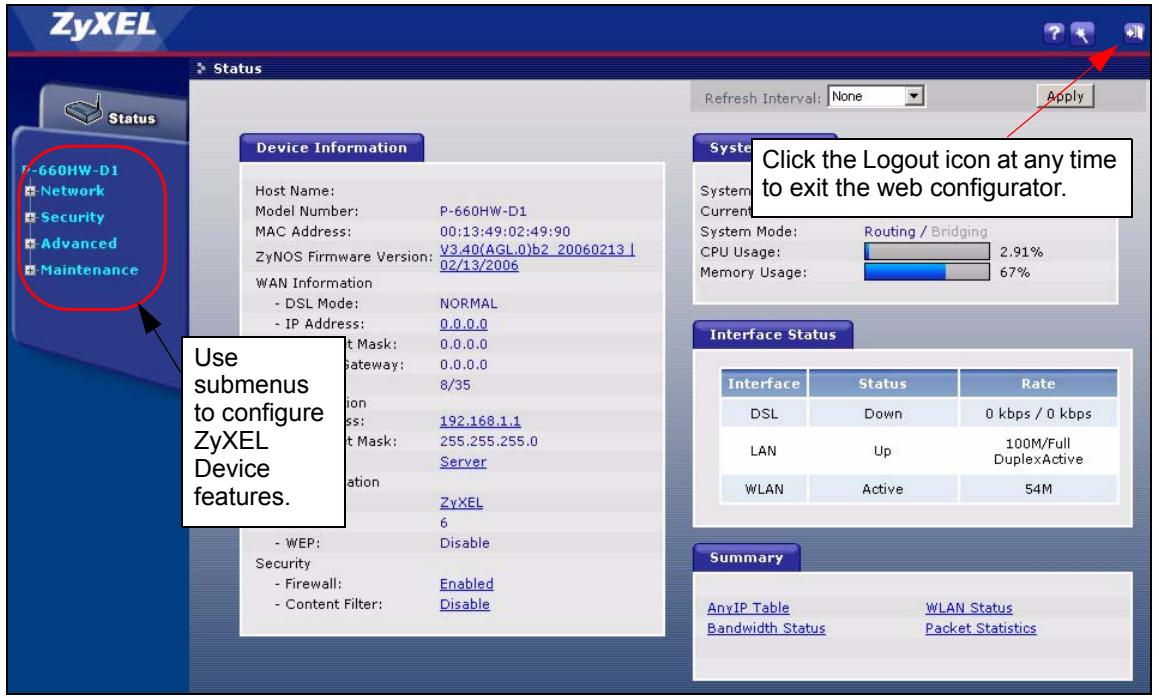Select the DSL interface cell

764,414
